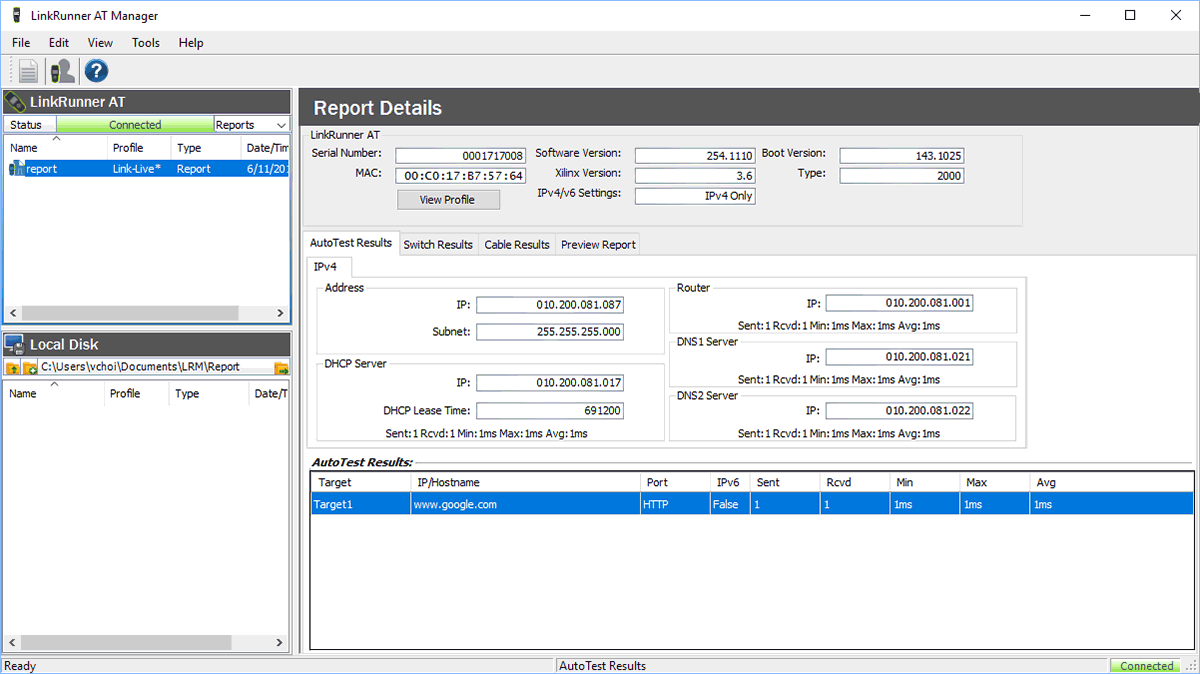Click the browse folder icon with green arrow
Viewport: 1200px width, 674px height.
281,368
